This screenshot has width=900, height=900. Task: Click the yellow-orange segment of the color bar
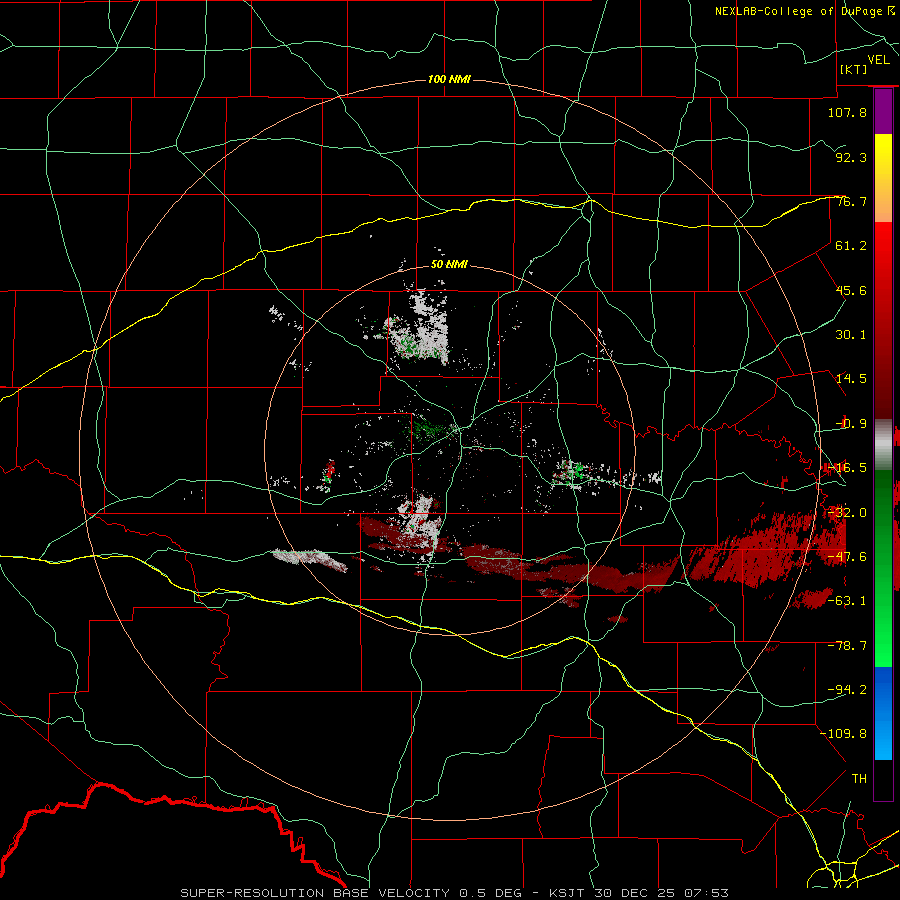click(x=883, y=178)
